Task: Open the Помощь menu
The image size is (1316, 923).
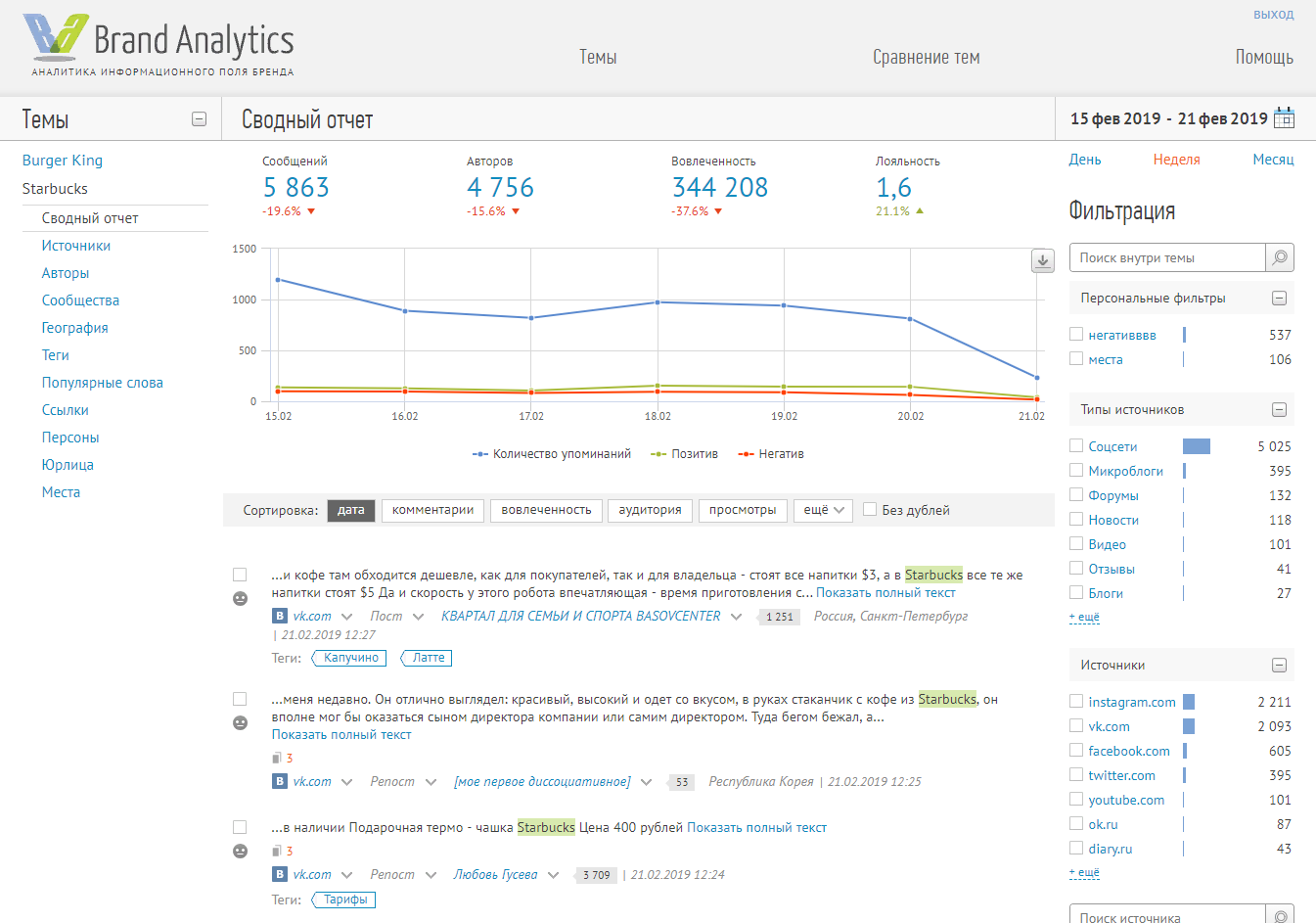Action: tap(1264, 57)
